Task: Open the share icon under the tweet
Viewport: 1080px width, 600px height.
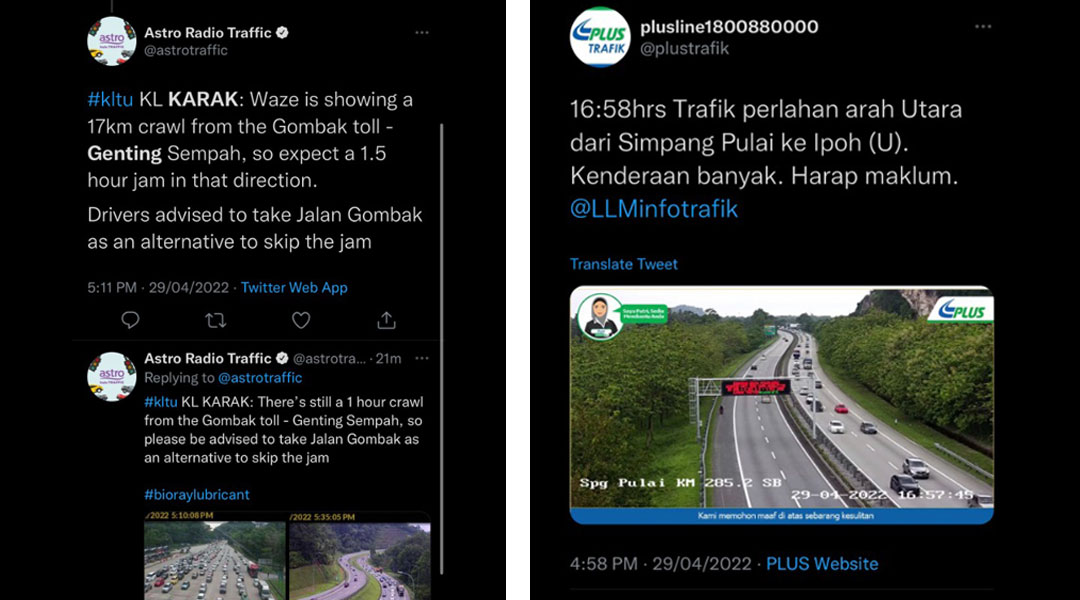Action: click(x=386, y=320)
